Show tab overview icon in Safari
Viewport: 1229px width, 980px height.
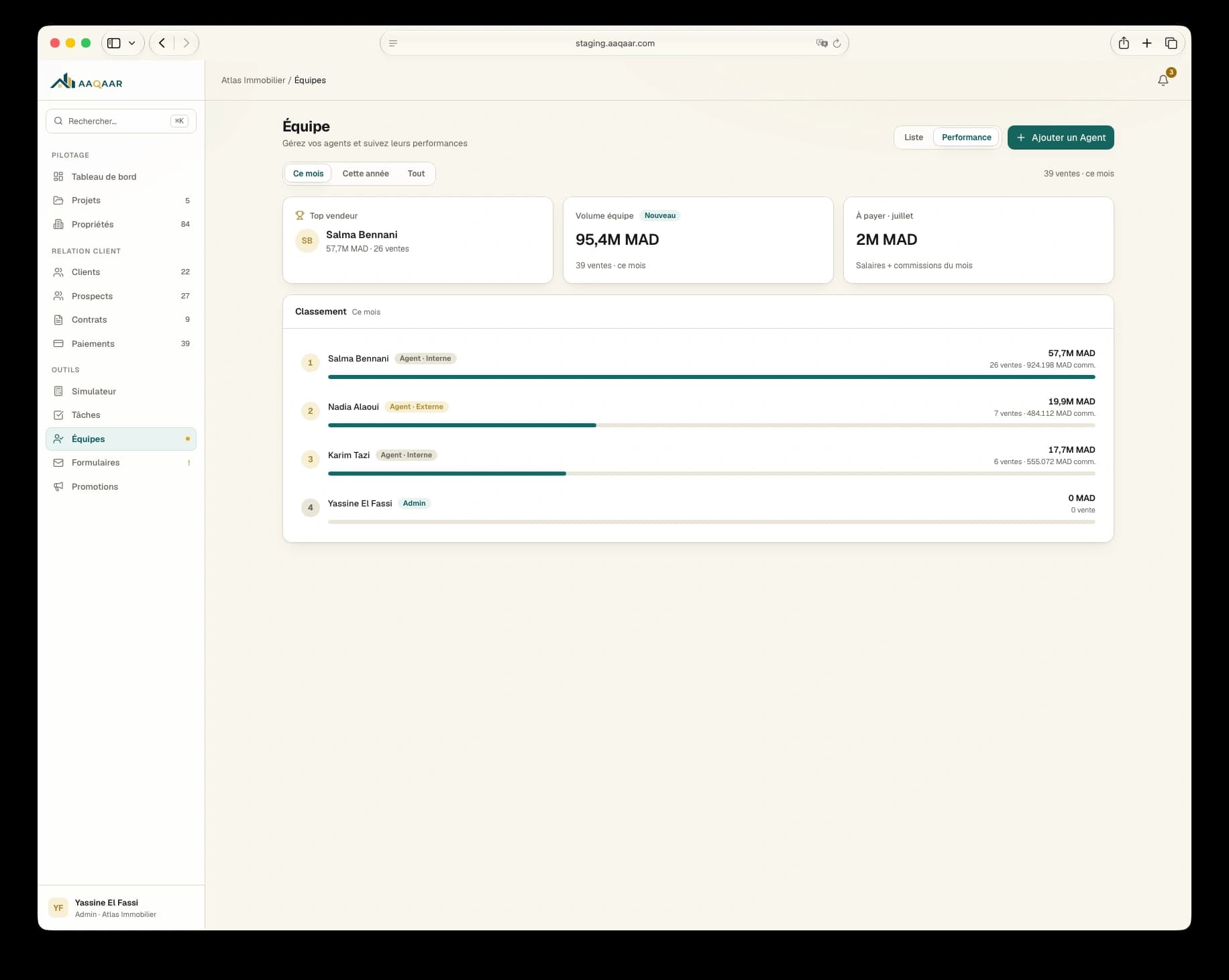pos(1171,43)
